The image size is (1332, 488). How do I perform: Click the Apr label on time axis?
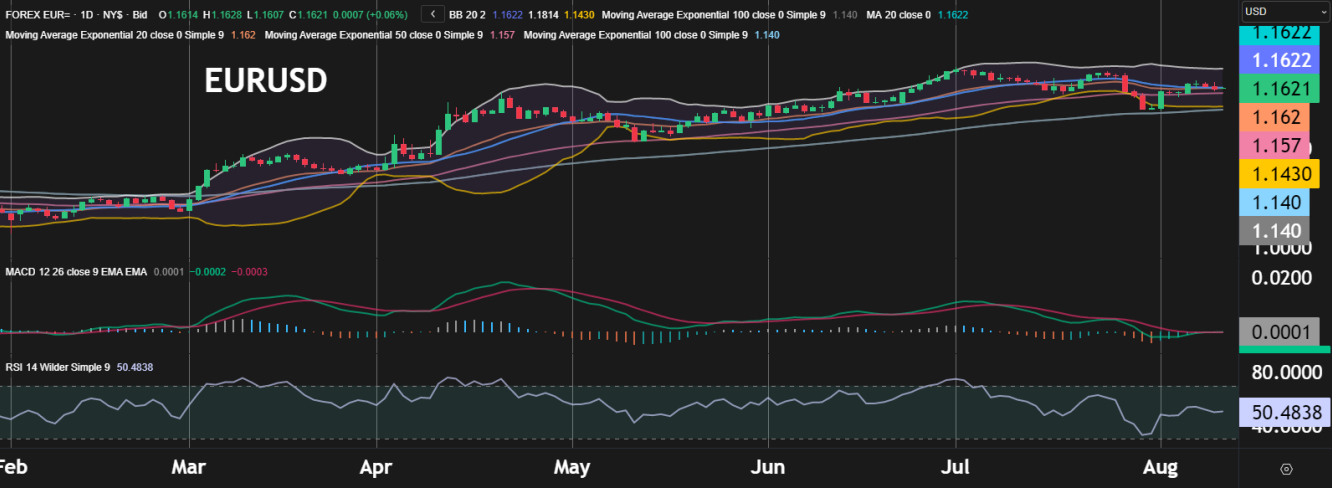pos(376,467)
